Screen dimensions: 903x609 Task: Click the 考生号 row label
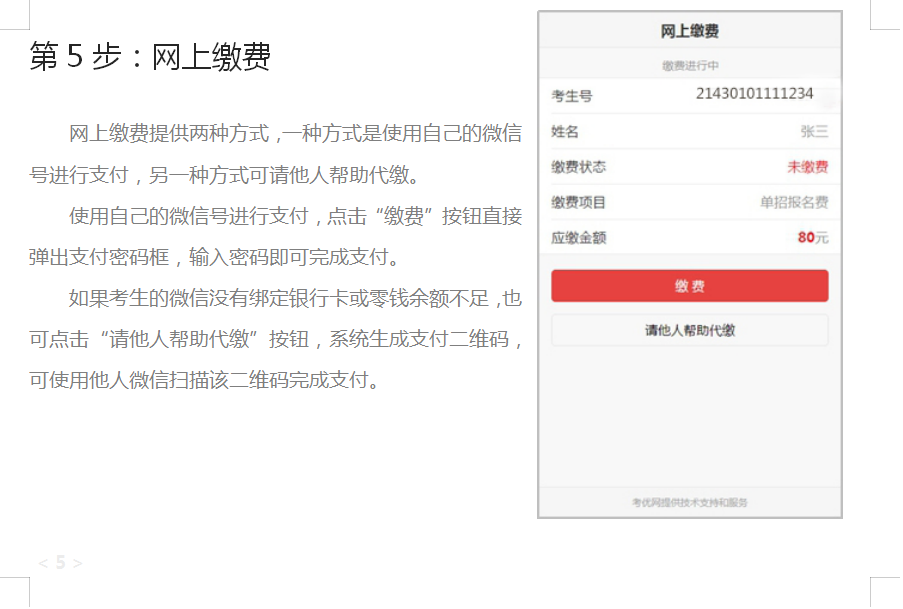(572, 96)
